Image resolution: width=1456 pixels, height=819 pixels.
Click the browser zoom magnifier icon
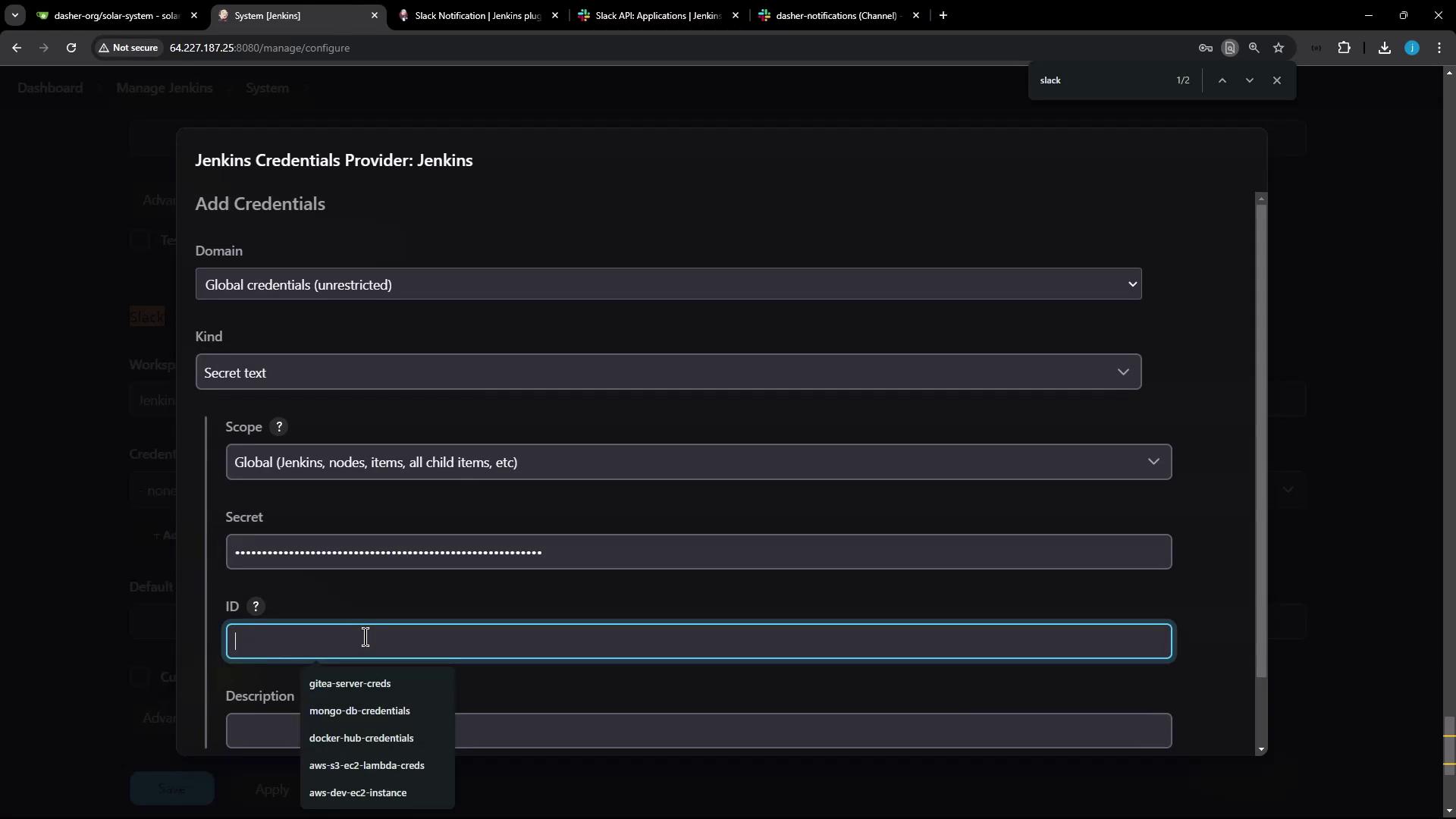(1254, 48)
